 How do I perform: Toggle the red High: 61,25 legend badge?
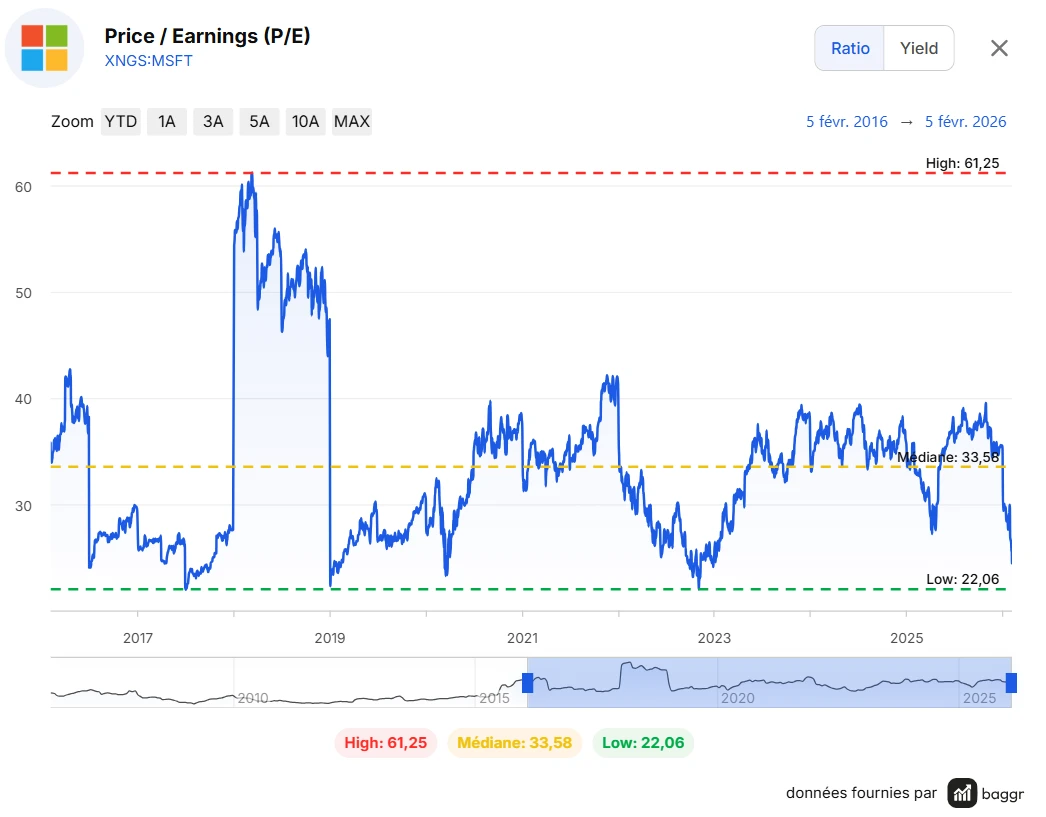[385, 743]
